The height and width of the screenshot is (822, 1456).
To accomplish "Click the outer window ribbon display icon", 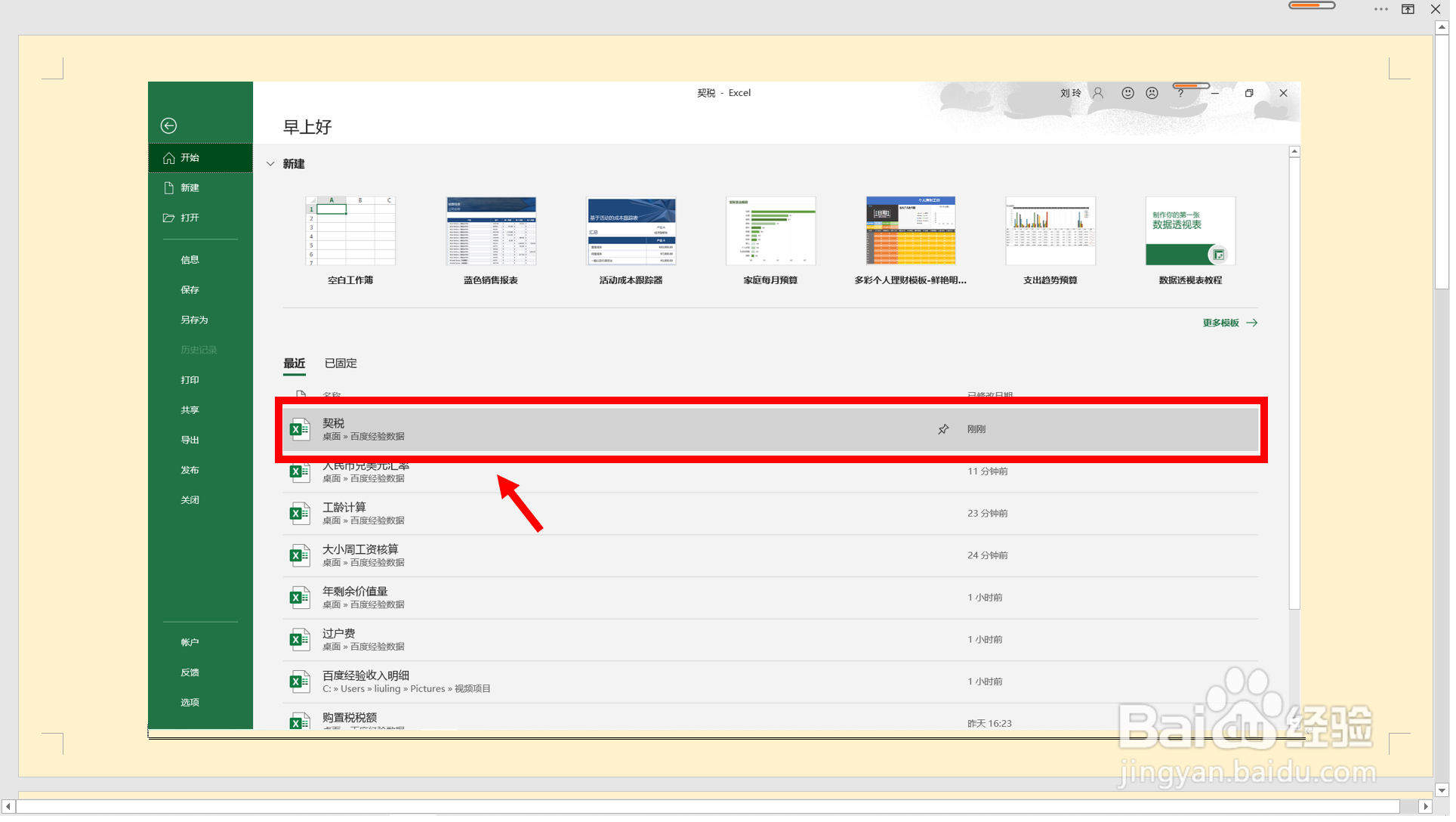I will click(x=1414, y=10).
